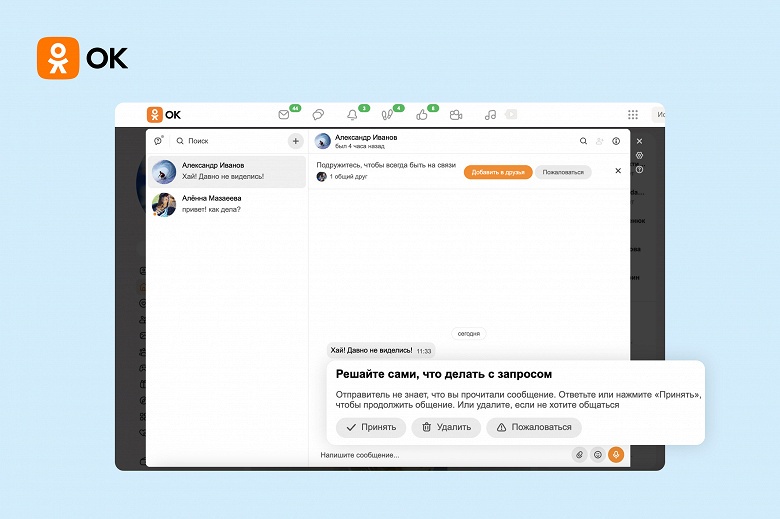The height and width of the screenshot is (519, 780).
Task: Open the discussions speech bubble icon
Action: coord(318,115)
